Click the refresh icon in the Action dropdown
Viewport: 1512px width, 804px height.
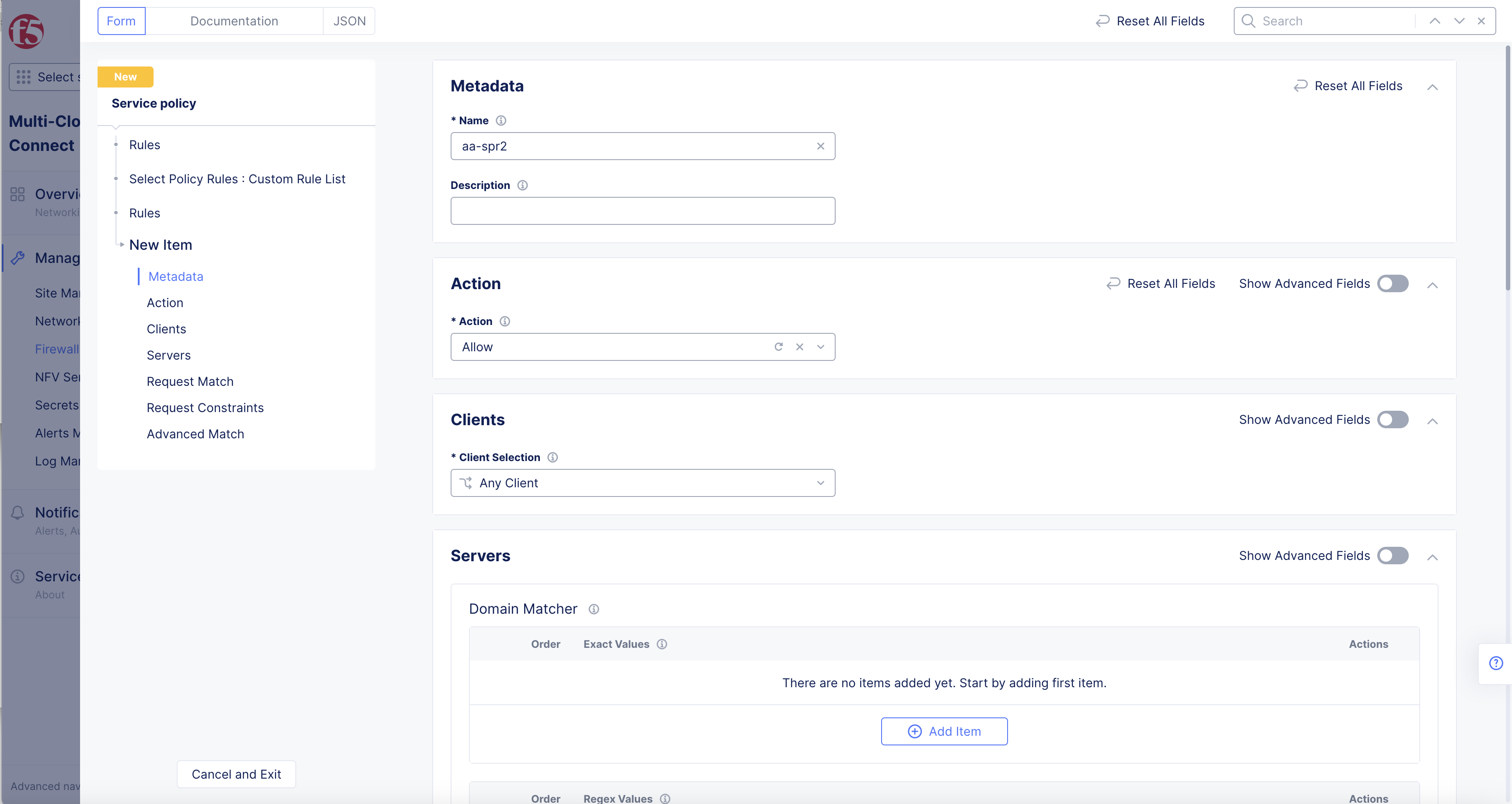point(778,347)
